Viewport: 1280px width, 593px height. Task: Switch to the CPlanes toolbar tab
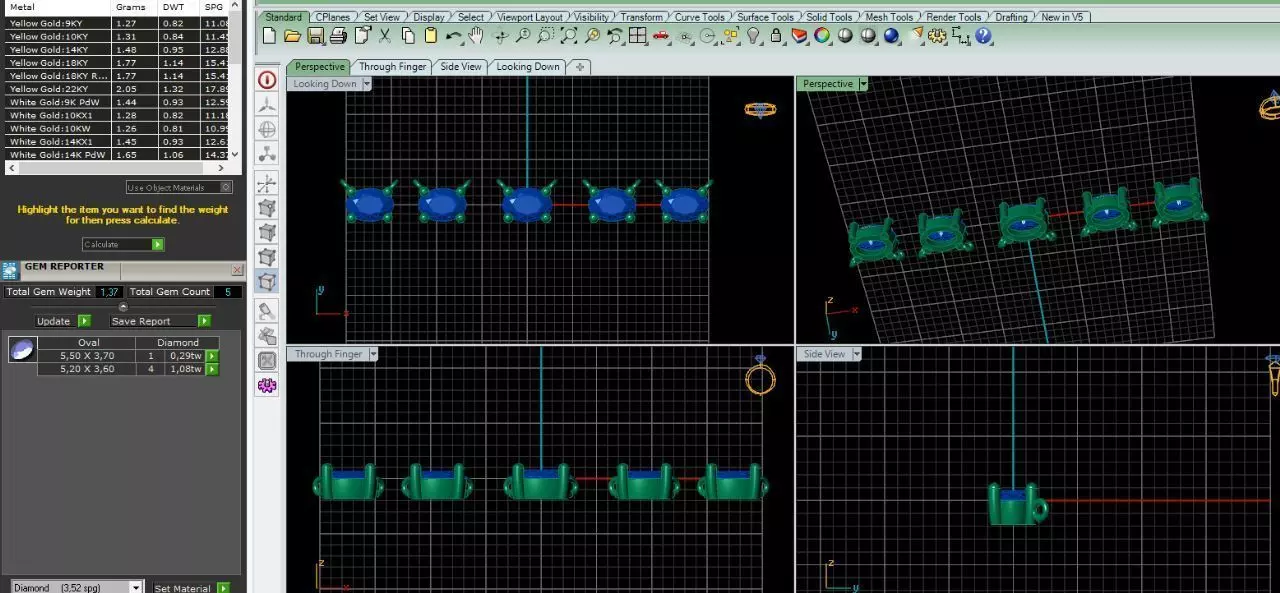(x=333, y=17)
